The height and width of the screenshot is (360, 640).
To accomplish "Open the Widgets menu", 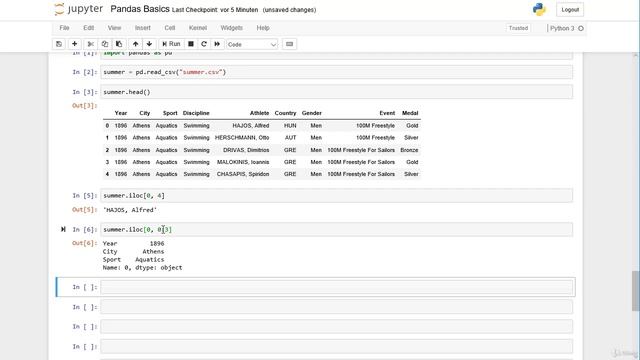I will (231, 28).
